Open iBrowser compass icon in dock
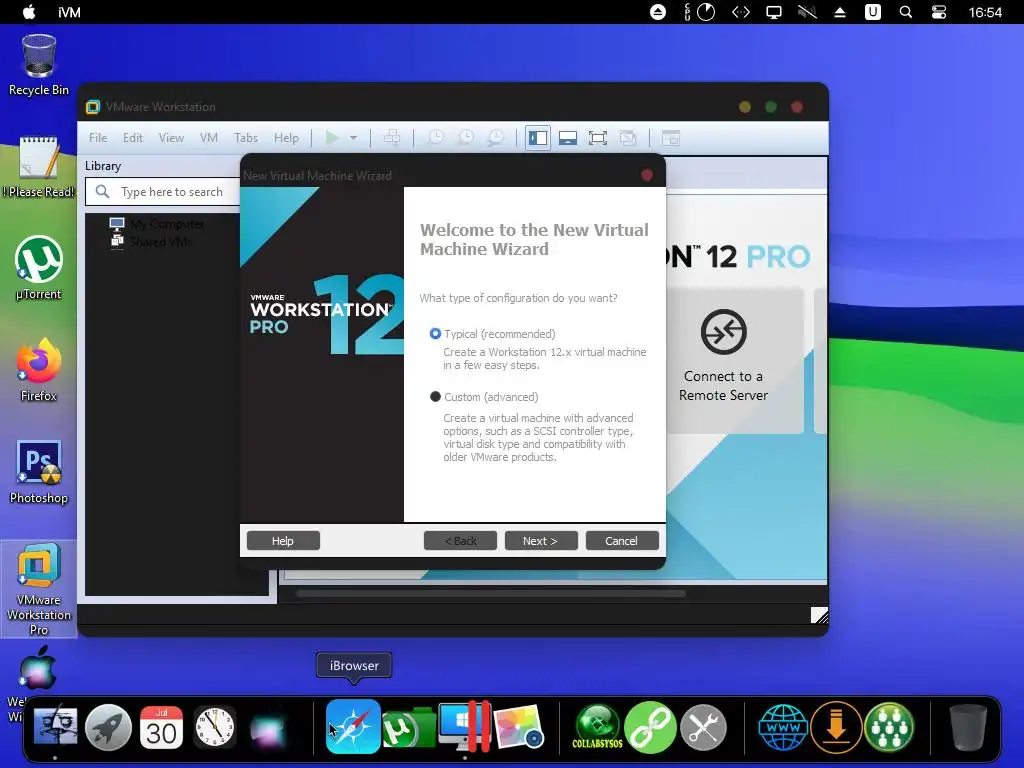The height and width of the screenshot is (768, 1024). (x=353, y=726)
